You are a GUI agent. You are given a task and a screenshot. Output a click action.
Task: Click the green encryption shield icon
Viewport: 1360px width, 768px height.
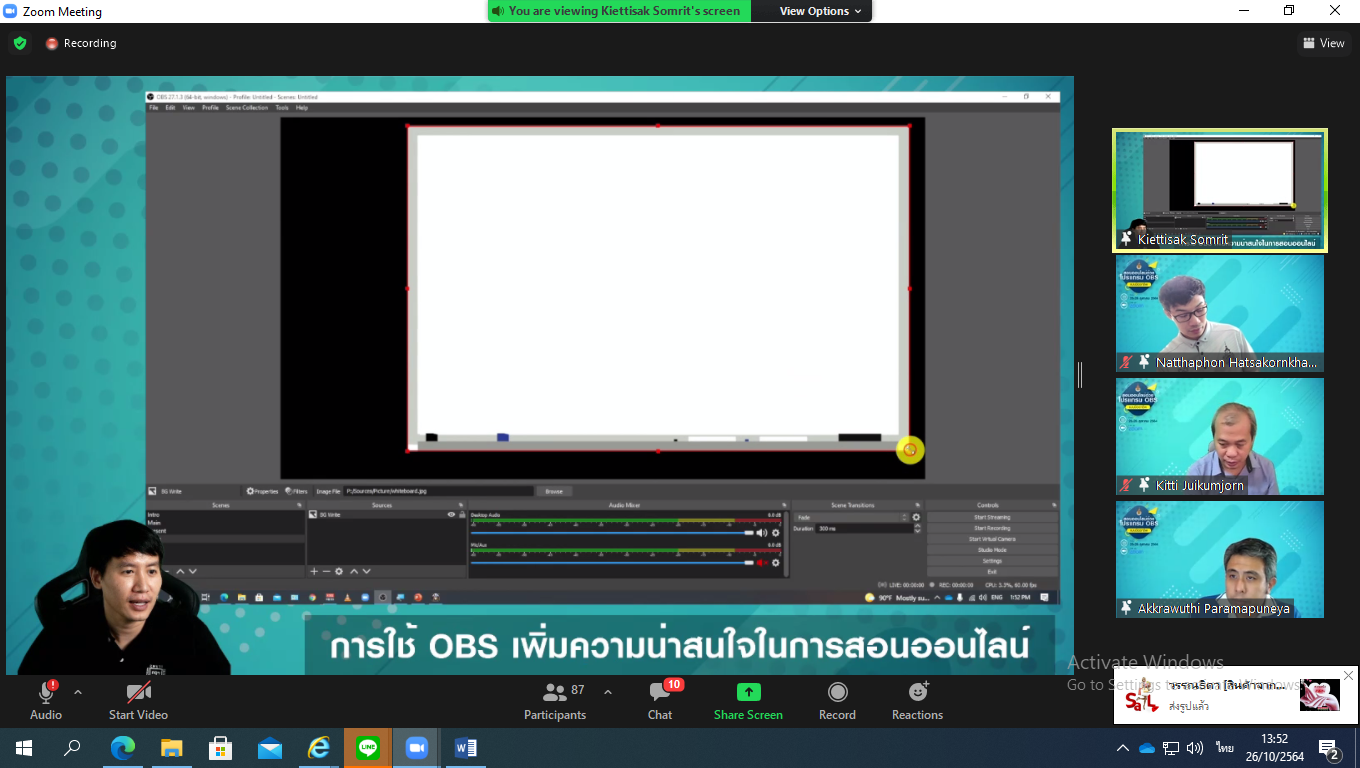[20, 43]
